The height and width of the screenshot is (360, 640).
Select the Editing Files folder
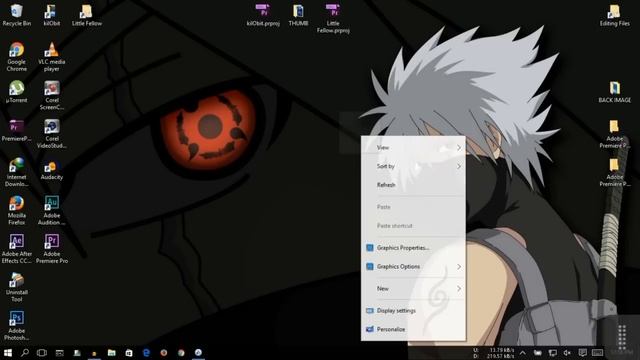point(614,16)
